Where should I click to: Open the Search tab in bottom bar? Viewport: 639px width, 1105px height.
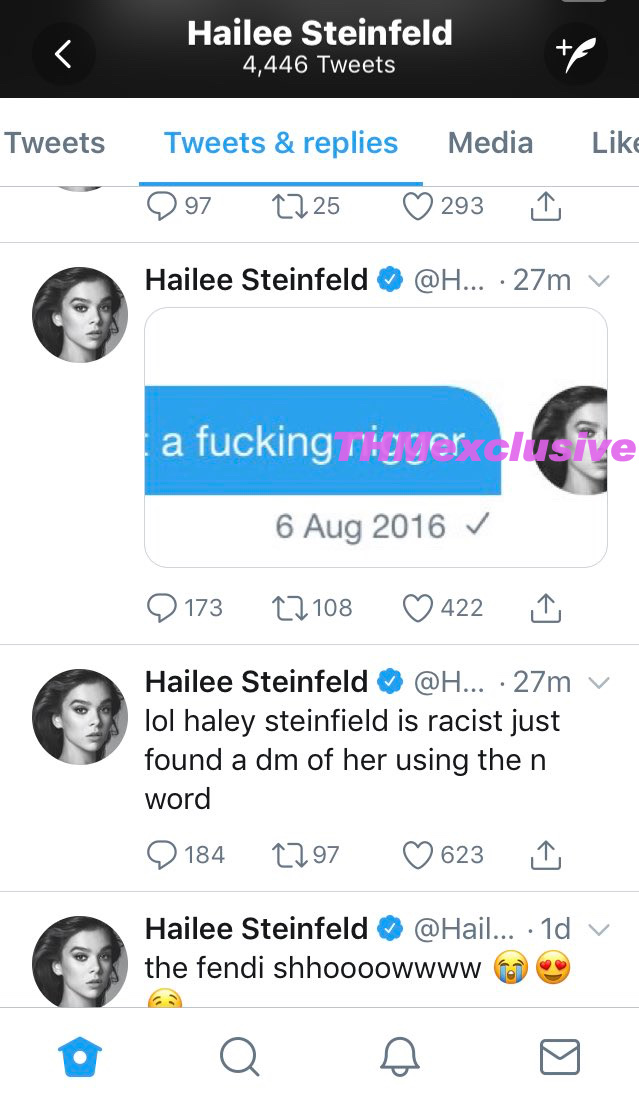(x=239, y=1056)
